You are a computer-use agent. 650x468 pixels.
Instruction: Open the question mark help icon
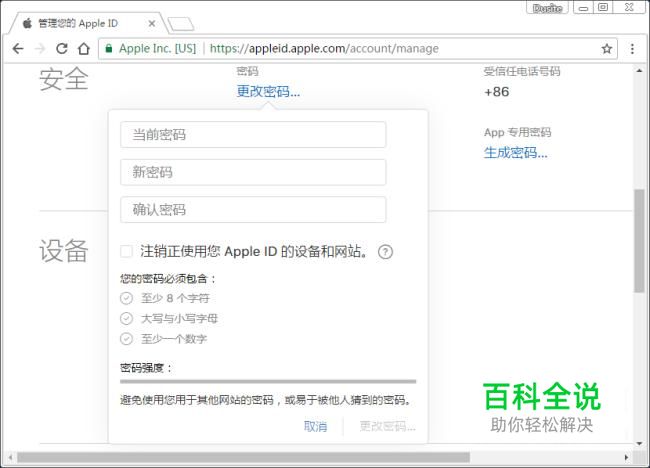pos(385,252)
